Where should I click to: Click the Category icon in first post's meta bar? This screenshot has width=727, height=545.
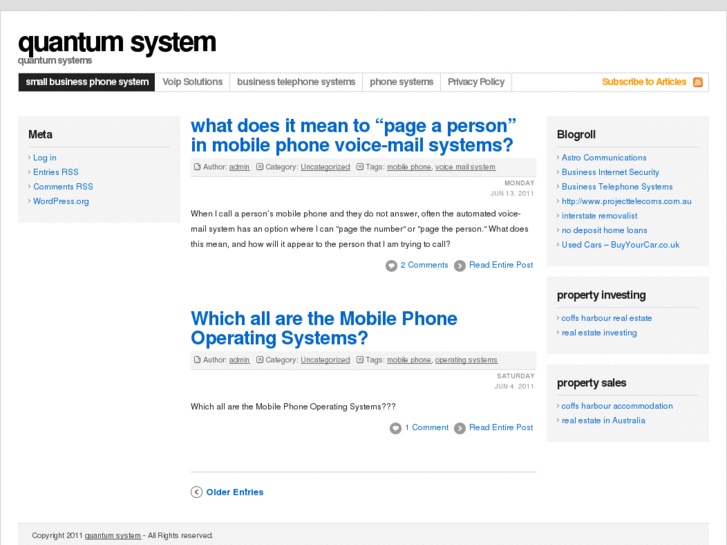click(x=260, y=167)
